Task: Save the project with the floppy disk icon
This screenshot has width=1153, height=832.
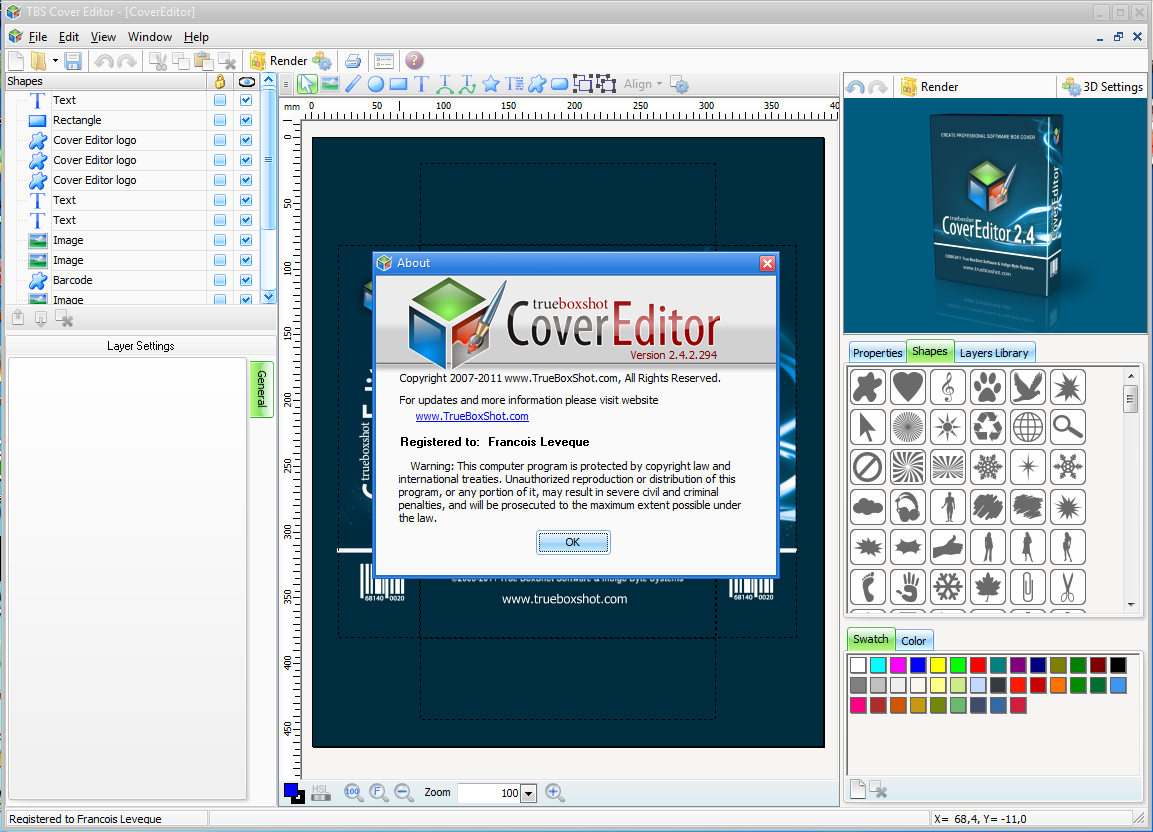Action: 73,61
